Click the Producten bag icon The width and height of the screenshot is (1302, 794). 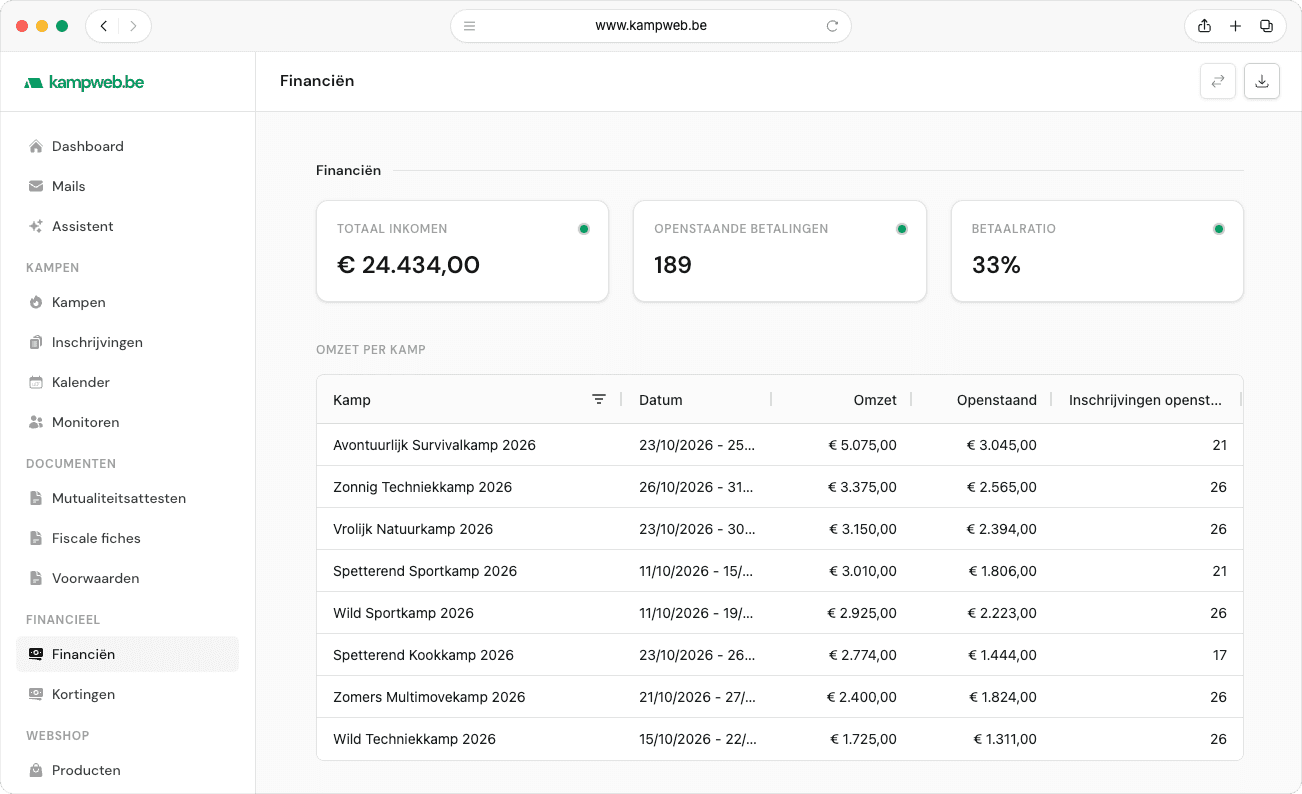click(36, 770)
